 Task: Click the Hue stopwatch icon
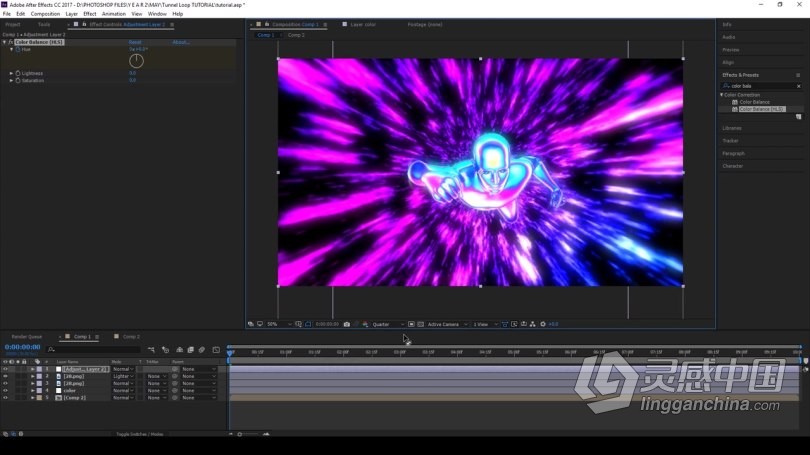pyautogui.click(x=18, y=50)
